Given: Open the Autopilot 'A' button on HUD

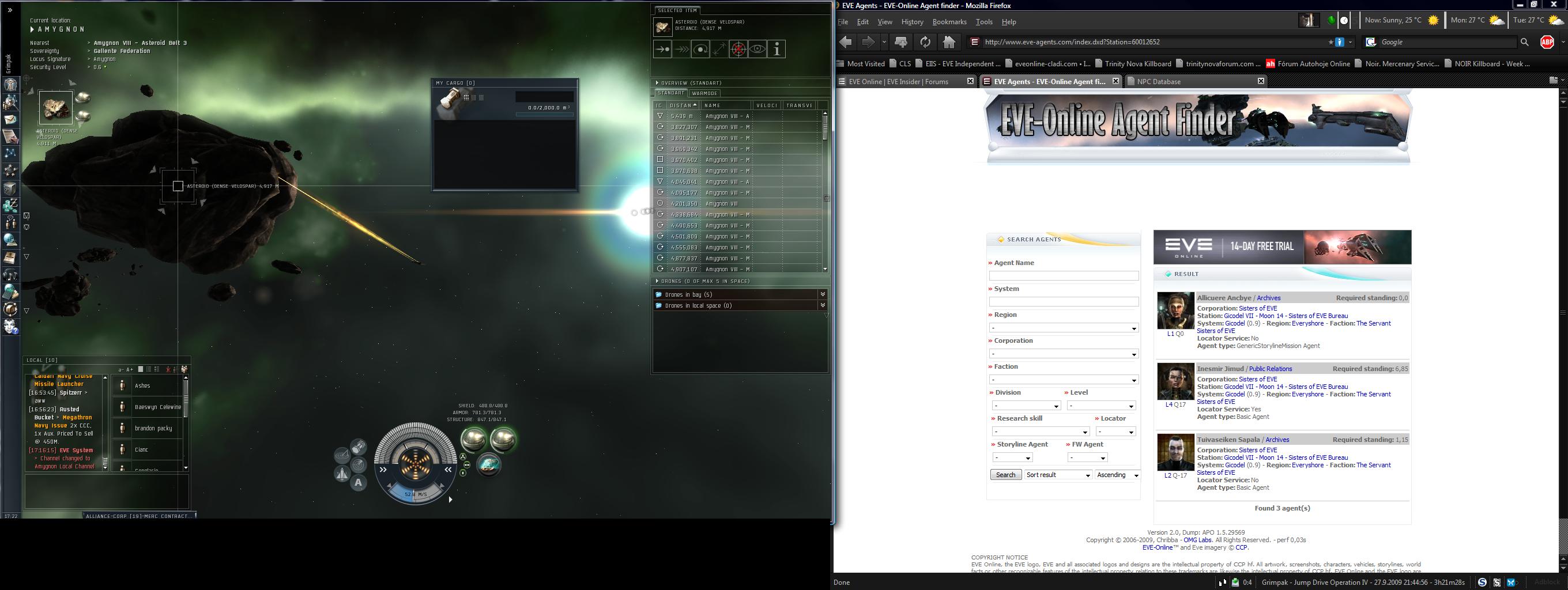Looking at the screenshot, I should point(359,483).
